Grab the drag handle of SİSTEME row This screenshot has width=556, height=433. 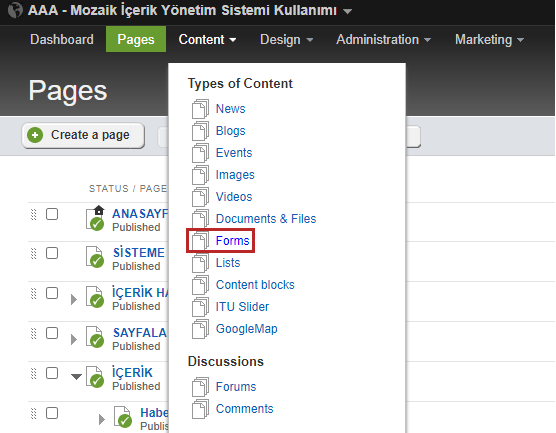(34, 254)
